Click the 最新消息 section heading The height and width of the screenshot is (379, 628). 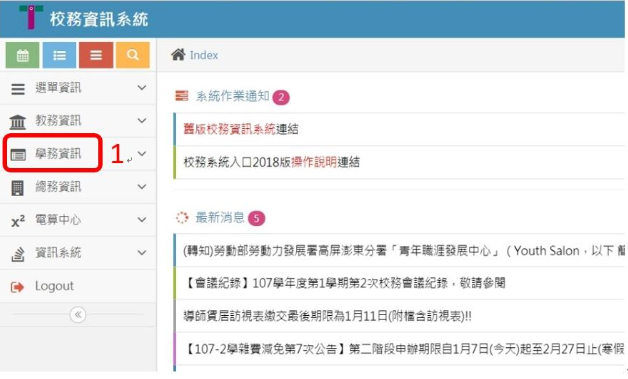coord(220,218)
